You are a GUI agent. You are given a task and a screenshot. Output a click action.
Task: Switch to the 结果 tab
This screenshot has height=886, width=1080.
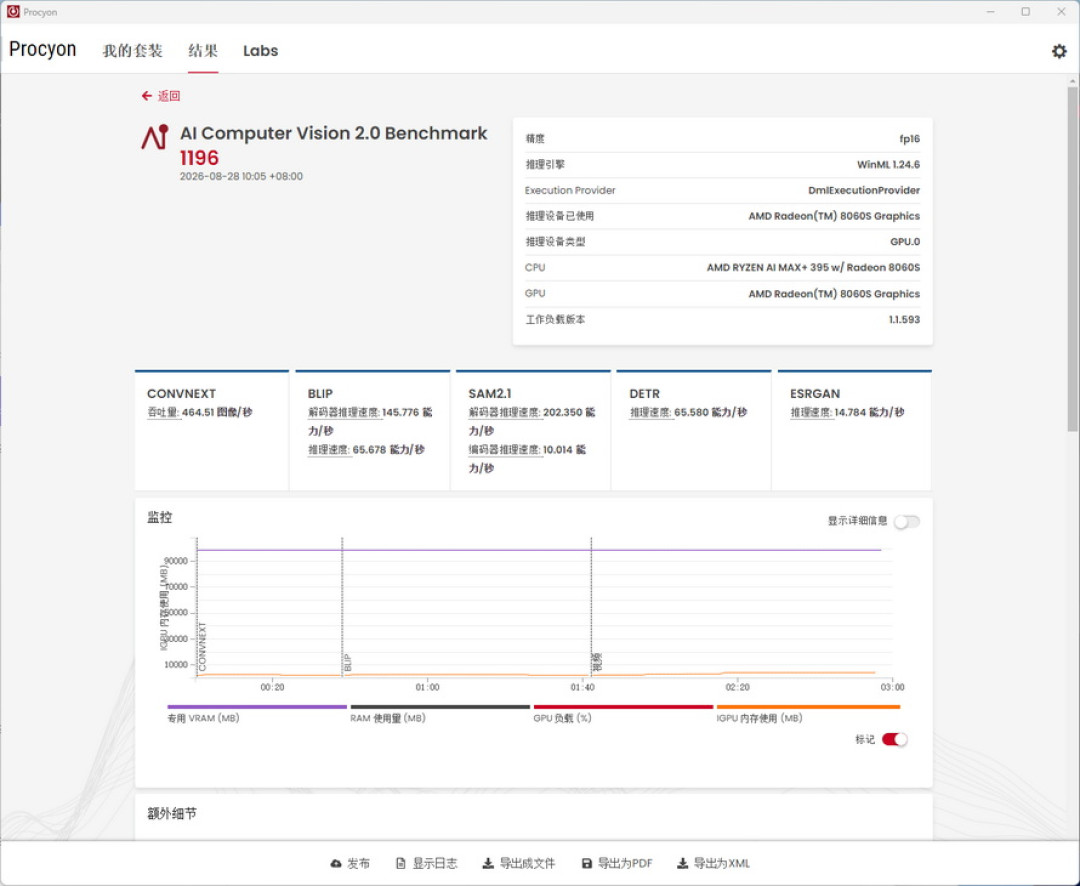click(x=203, y=51)
